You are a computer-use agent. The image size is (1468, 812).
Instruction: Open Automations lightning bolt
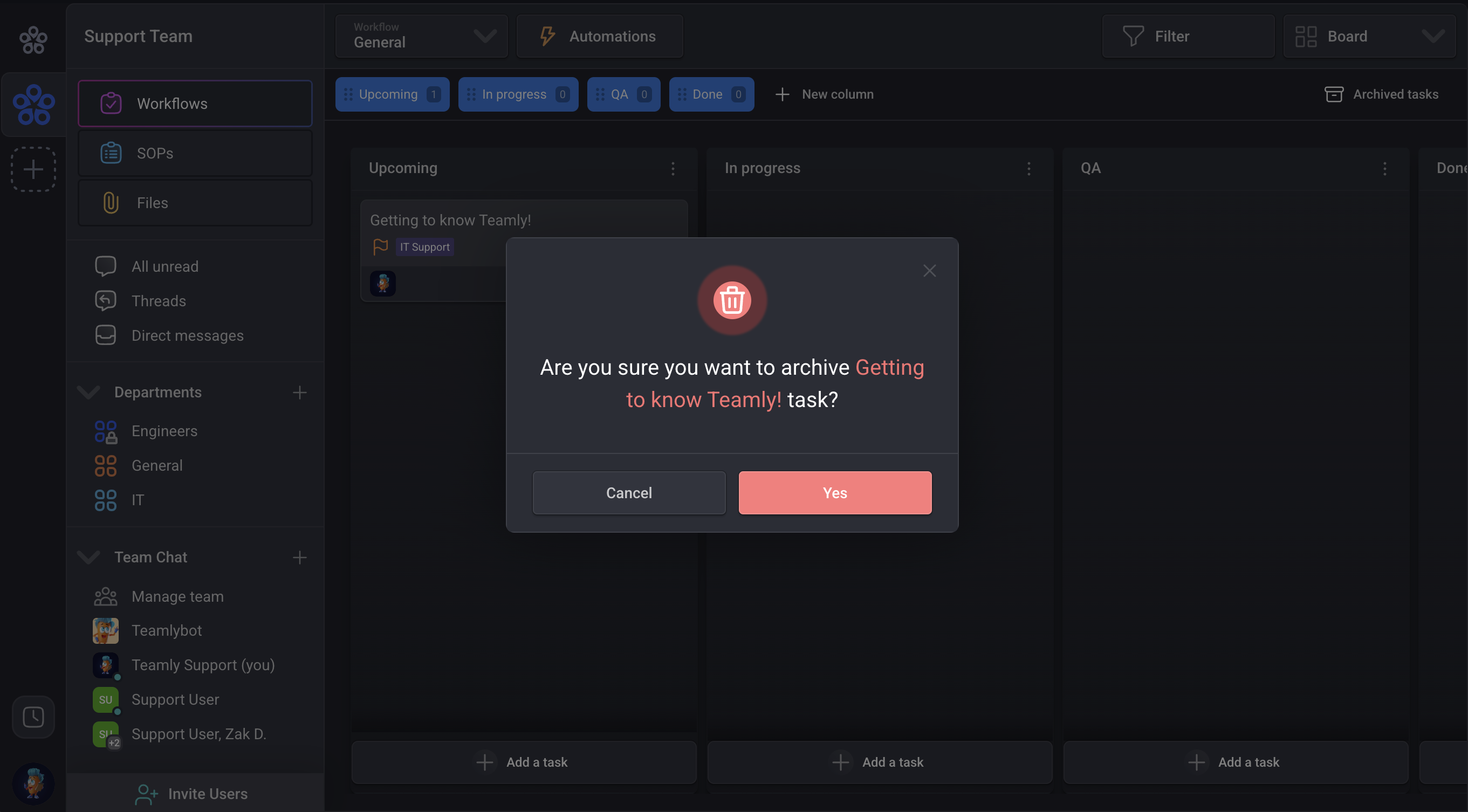[x=547, y=36]
